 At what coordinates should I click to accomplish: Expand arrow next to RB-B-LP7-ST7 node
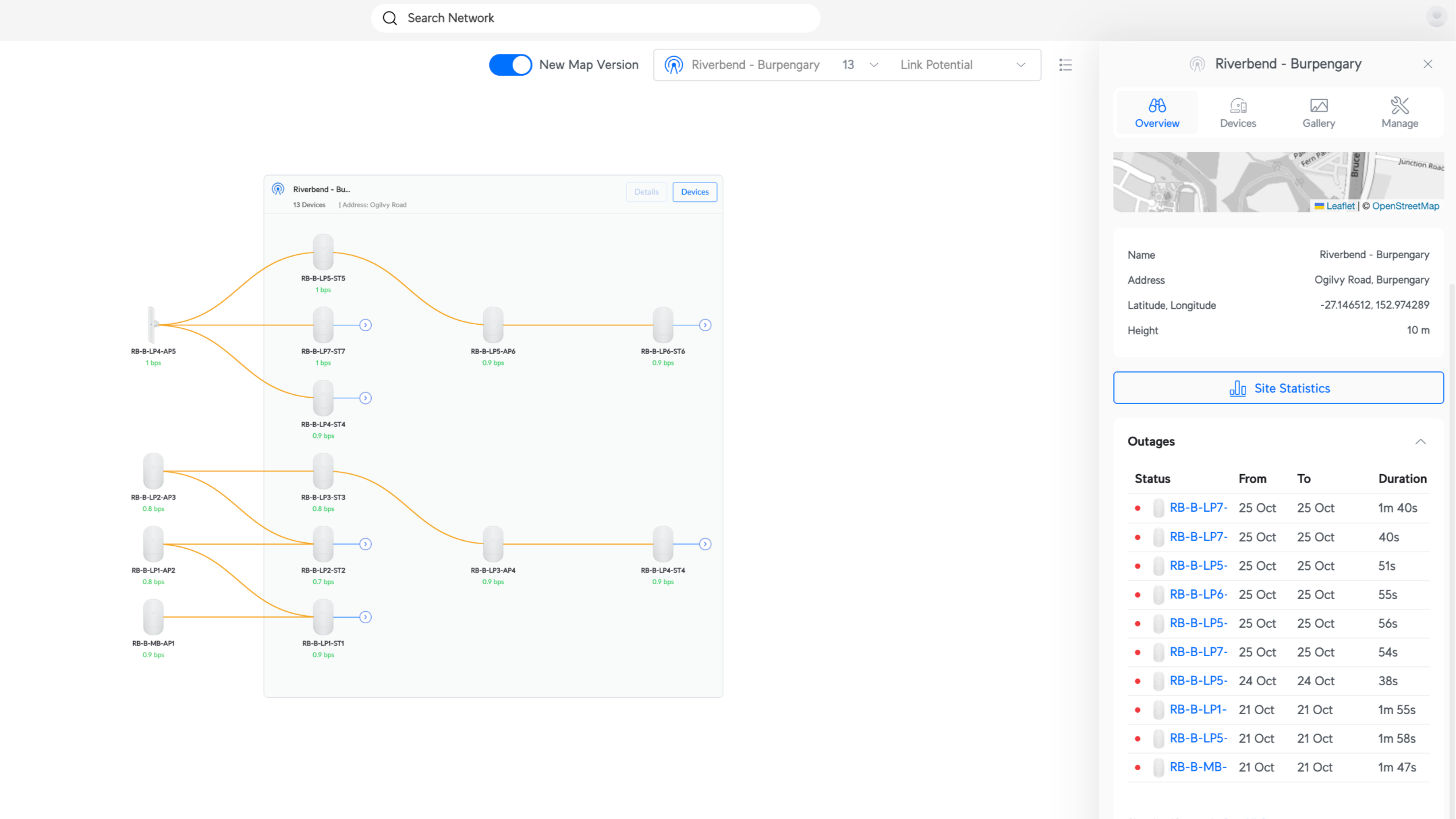point(365,325)
